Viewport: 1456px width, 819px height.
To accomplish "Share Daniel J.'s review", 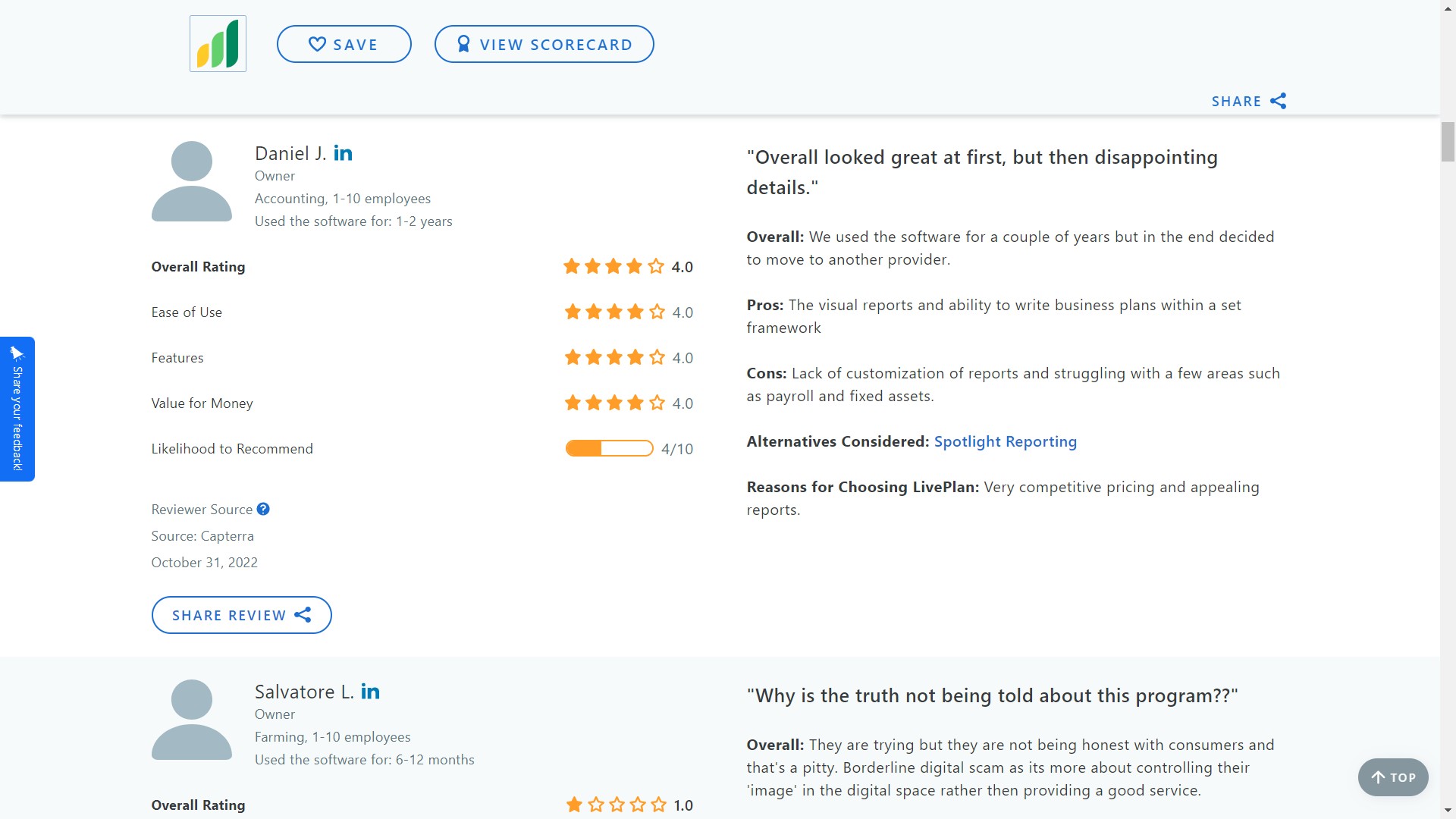I will tap(241, 615).
